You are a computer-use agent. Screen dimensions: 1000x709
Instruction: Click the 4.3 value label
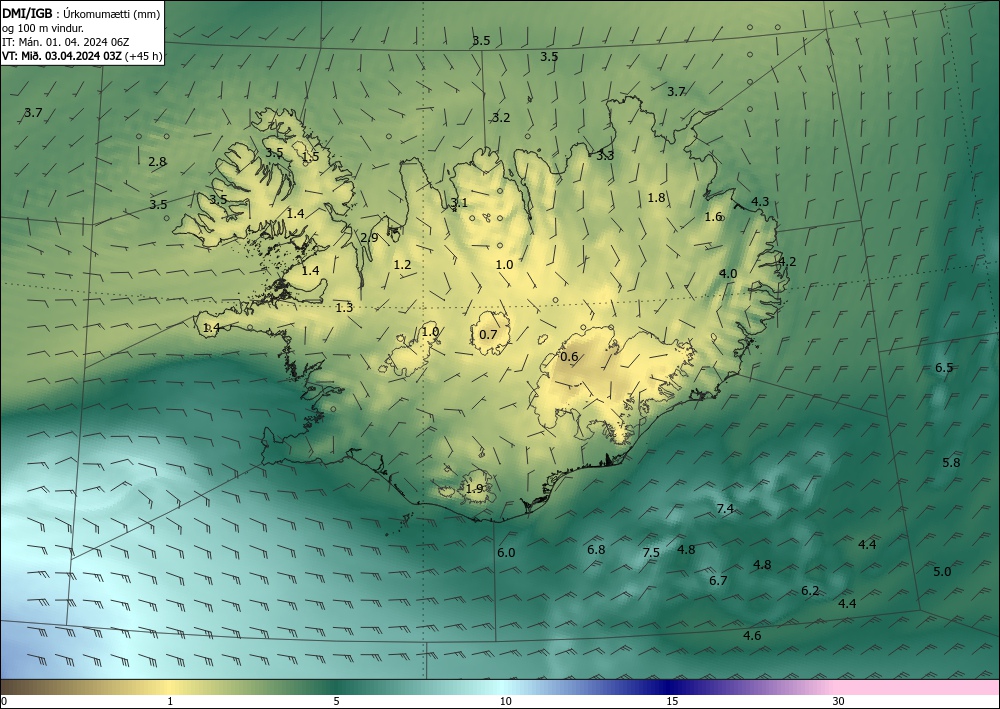(760, 201)
